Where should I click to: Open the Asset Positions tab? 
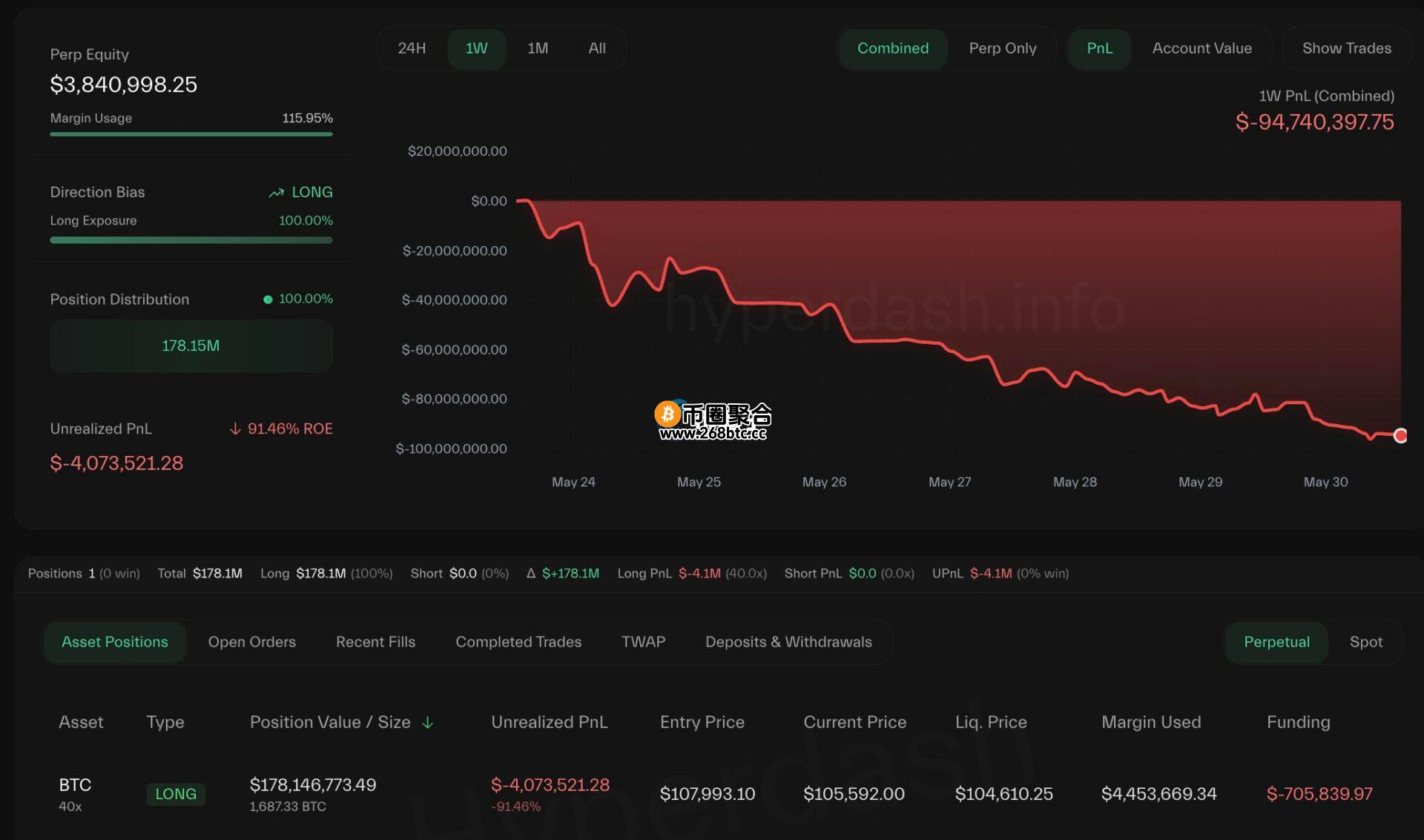[x=115, y=642]
